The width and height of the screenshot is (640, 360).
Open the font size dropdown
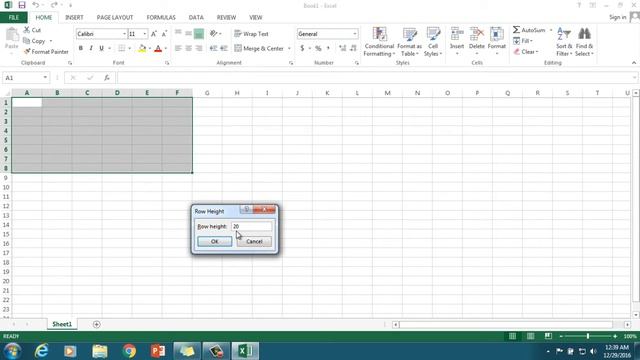[144, 34]
